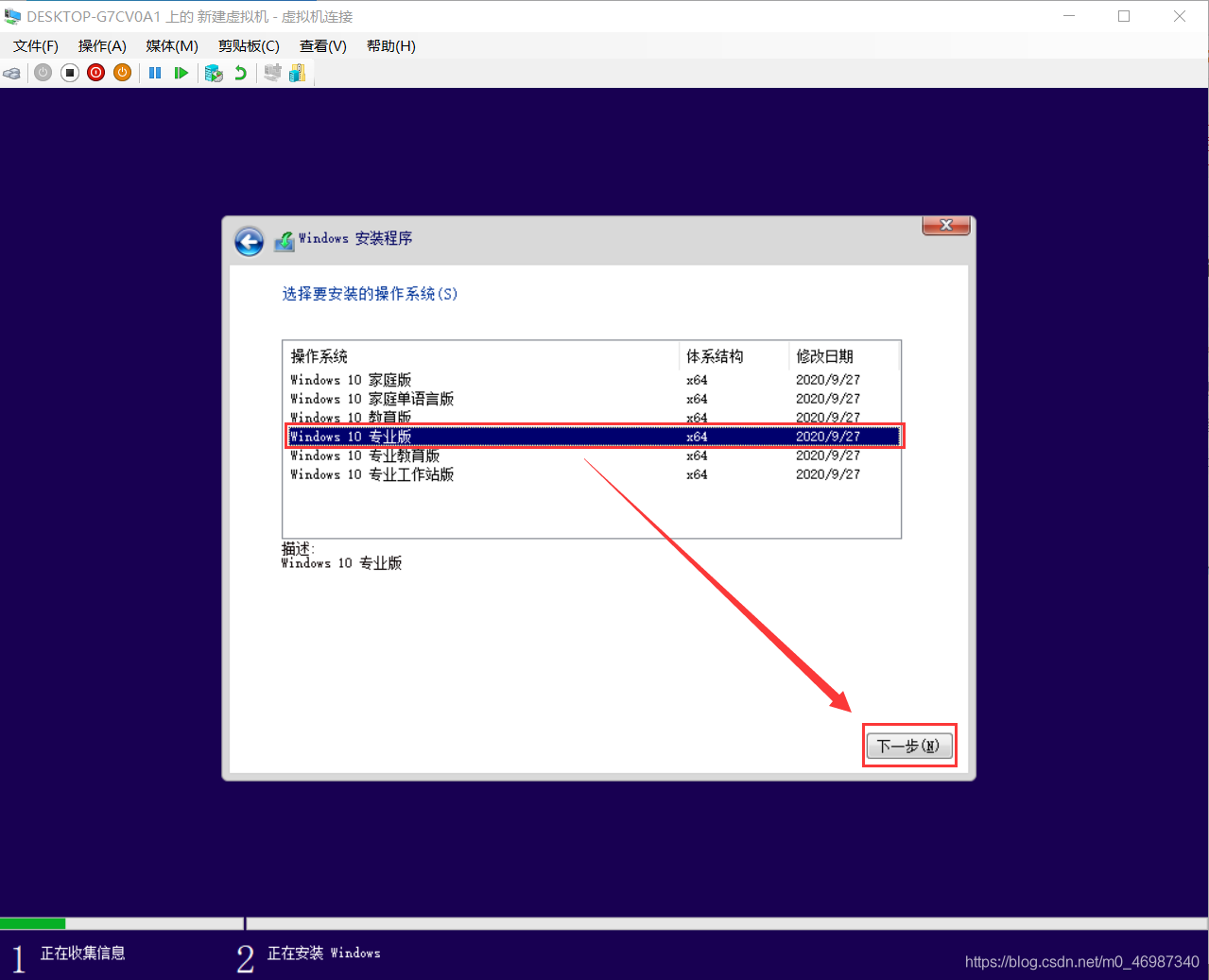Maximize the virtual machine connection window
This screenshot has width=1209, height=980.
[x=1124, y=16]
